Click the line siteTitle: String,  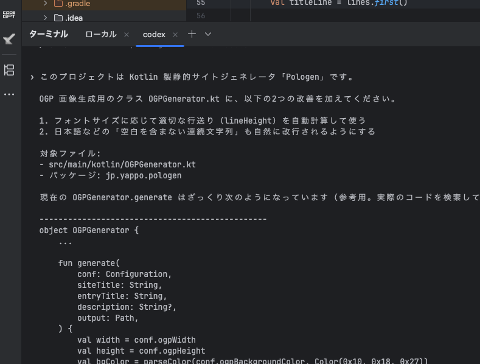click(x=120, y=285)
